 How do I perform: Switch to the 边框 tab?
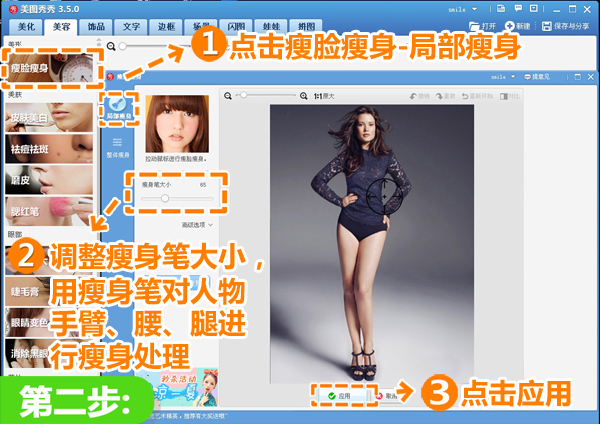[x=166, y=27]
